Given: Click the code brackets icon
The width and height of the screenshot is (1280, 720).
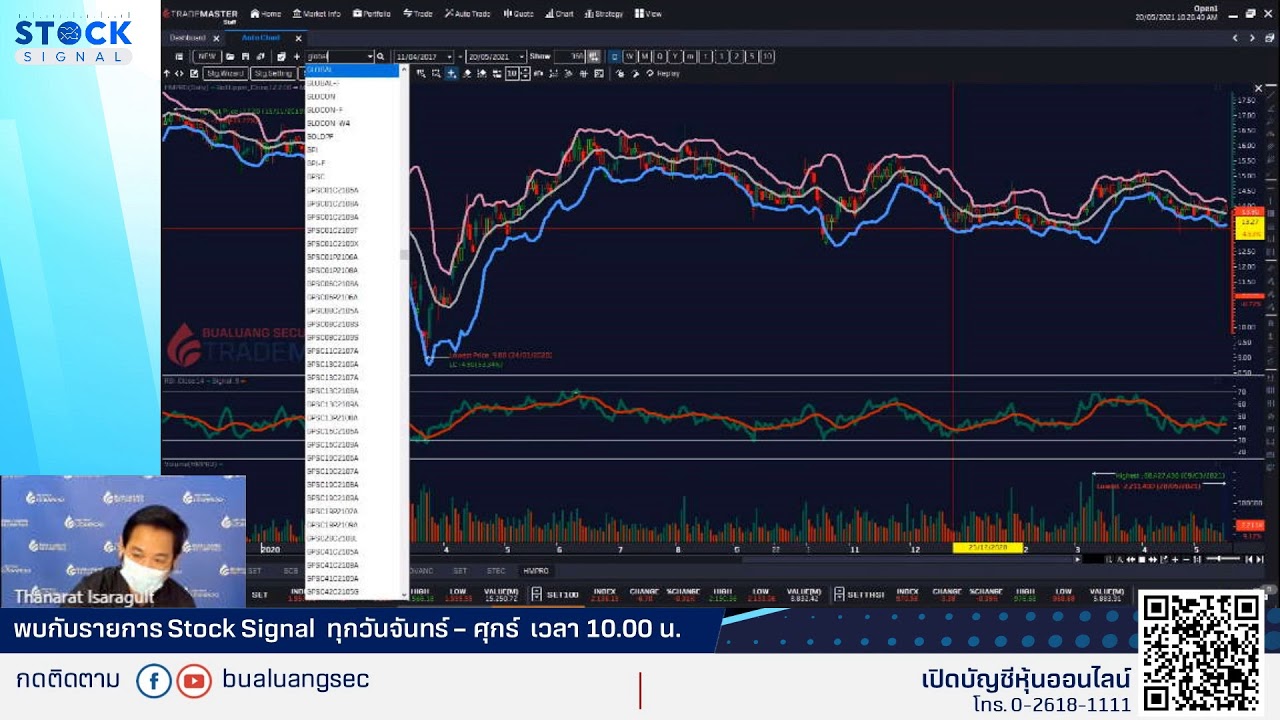Looking at the screenshot, I should [x=180, y=73].
